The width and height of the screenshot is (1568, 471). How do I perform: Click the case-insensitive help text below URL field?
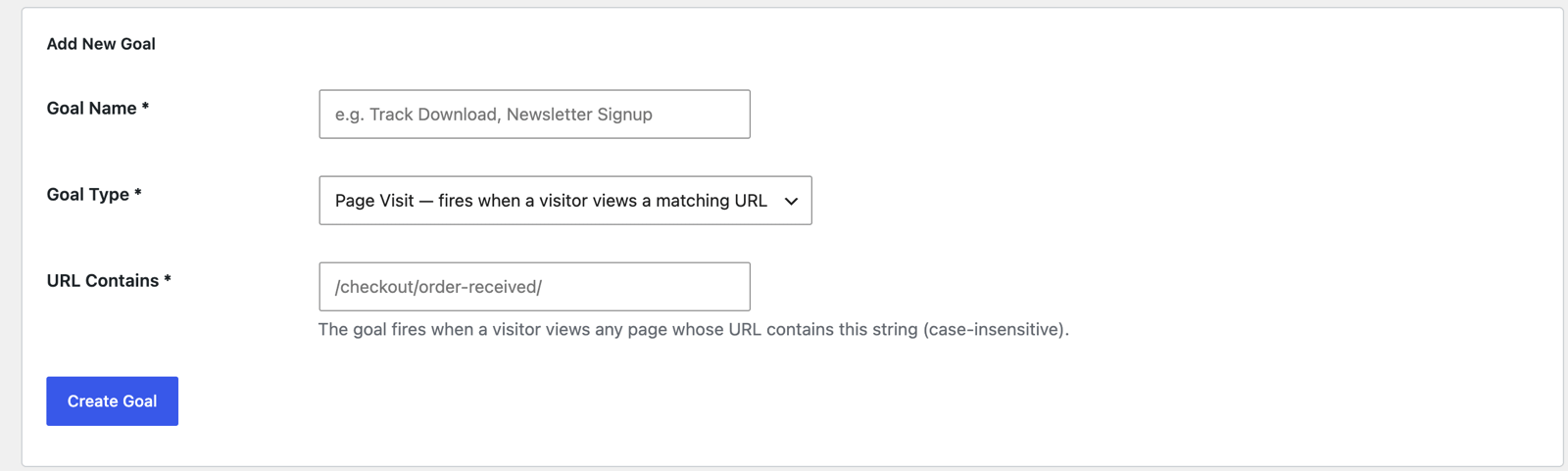click(x=693, y=330)
